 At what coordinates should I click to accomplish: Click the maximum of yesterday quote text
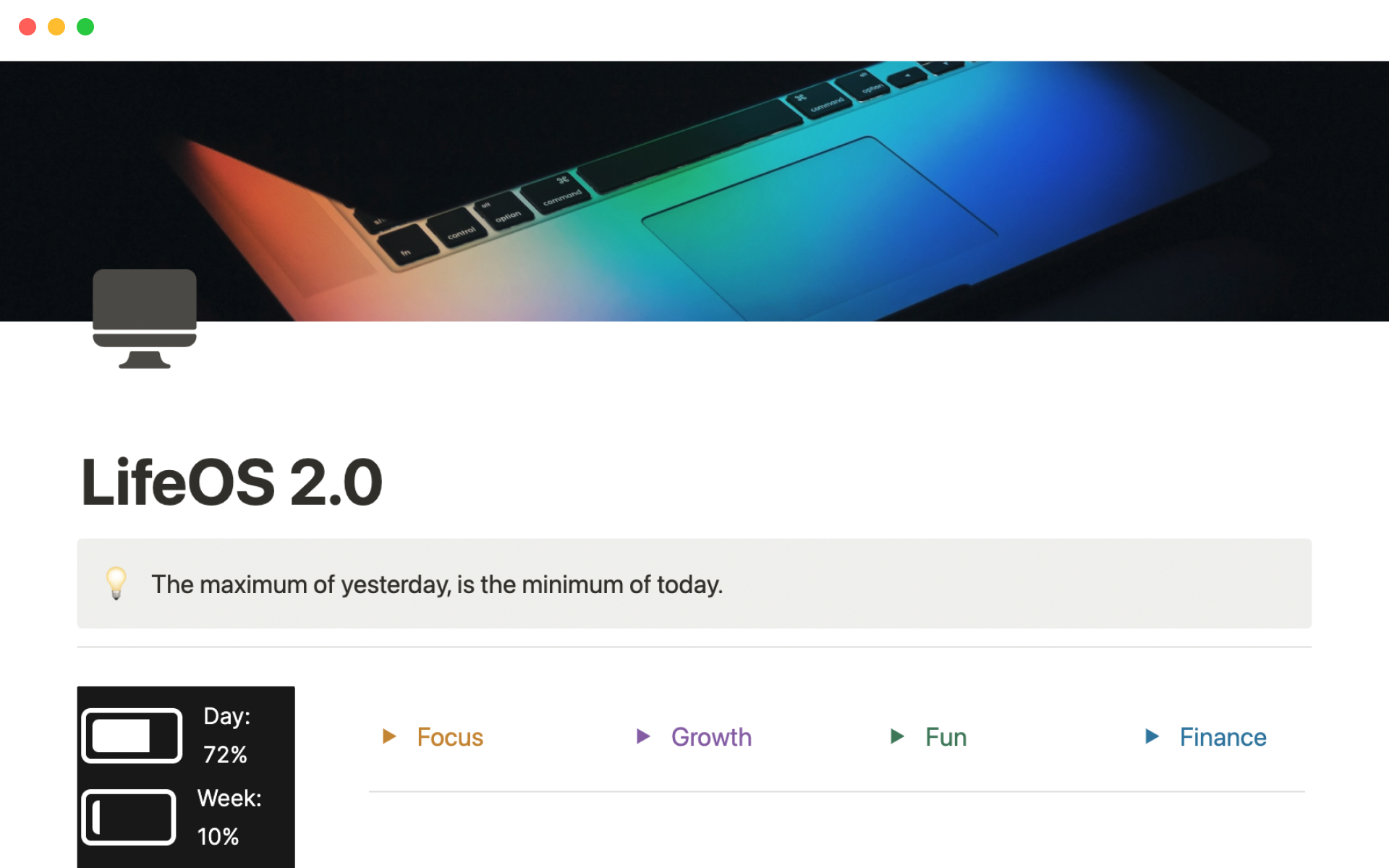click(437, 584)
